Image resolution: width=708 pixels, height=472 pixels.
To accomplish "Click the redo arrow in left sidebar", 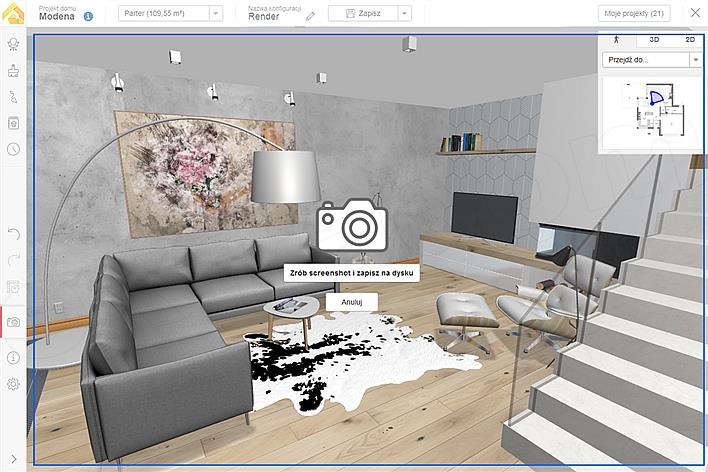I will point(13,260).
